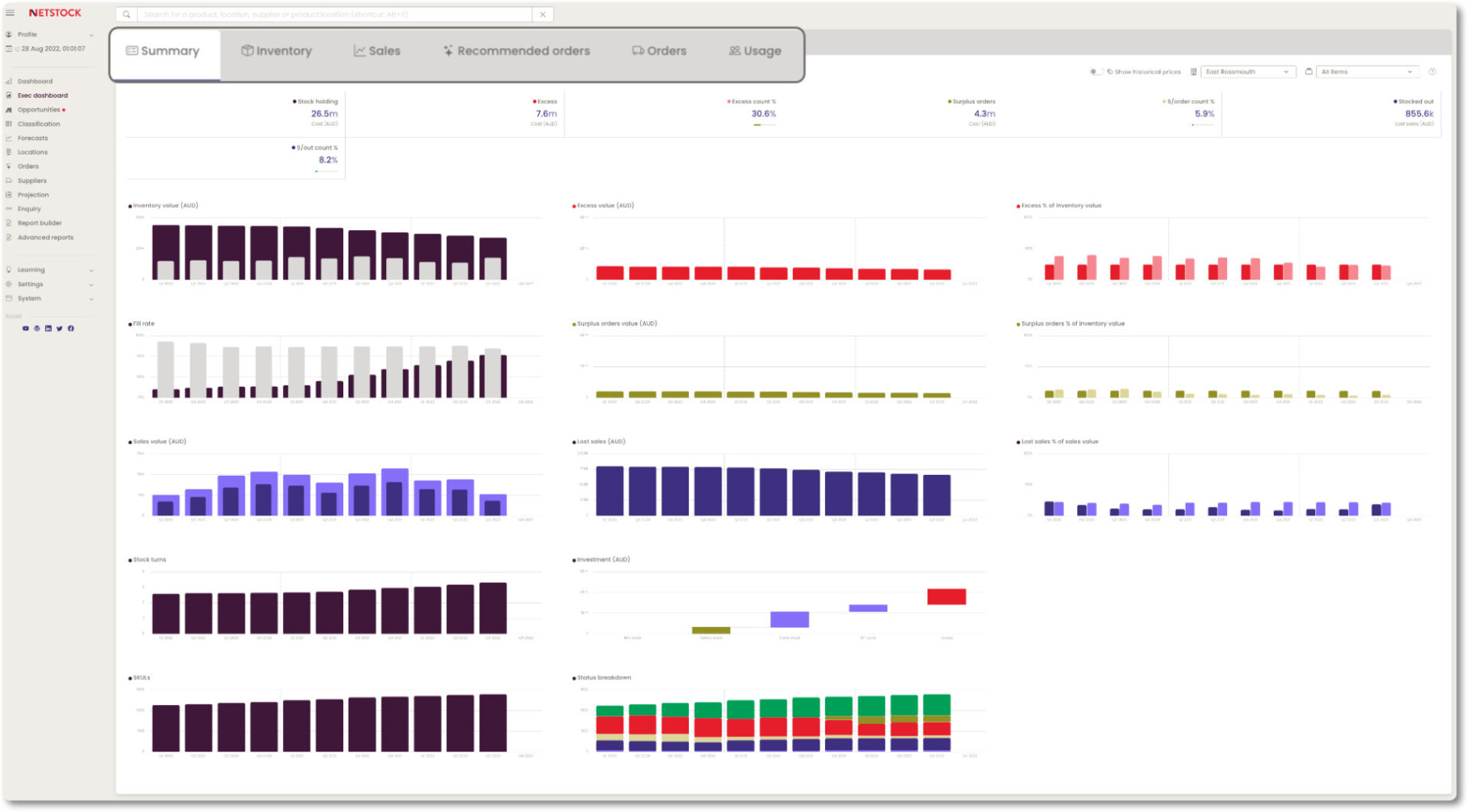Expand the Profile section in the sidebar
The height and width of the screenshot is (812, 1468).
(x=50, y=34)
